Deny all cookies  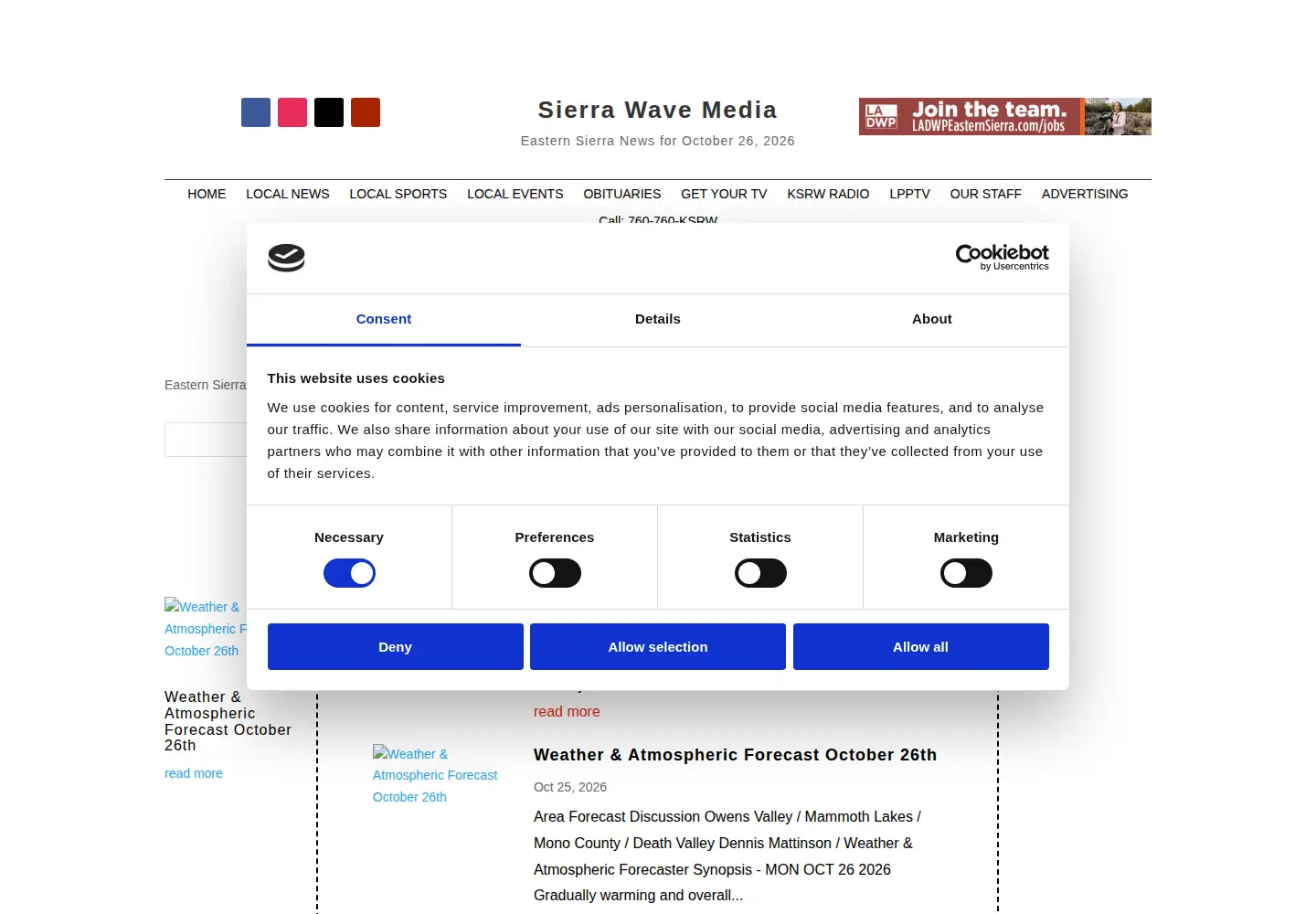point(396,646)
